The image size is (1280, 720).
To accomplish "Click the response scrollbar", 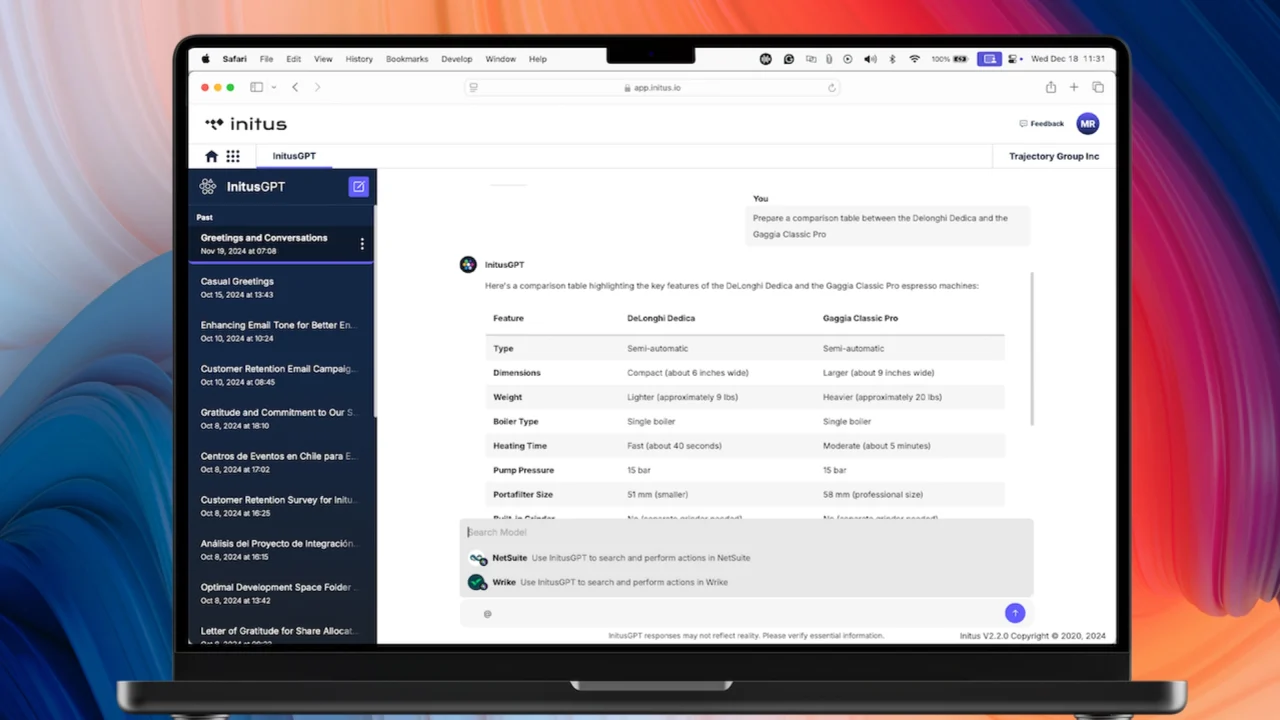I will coord(1032,348).
